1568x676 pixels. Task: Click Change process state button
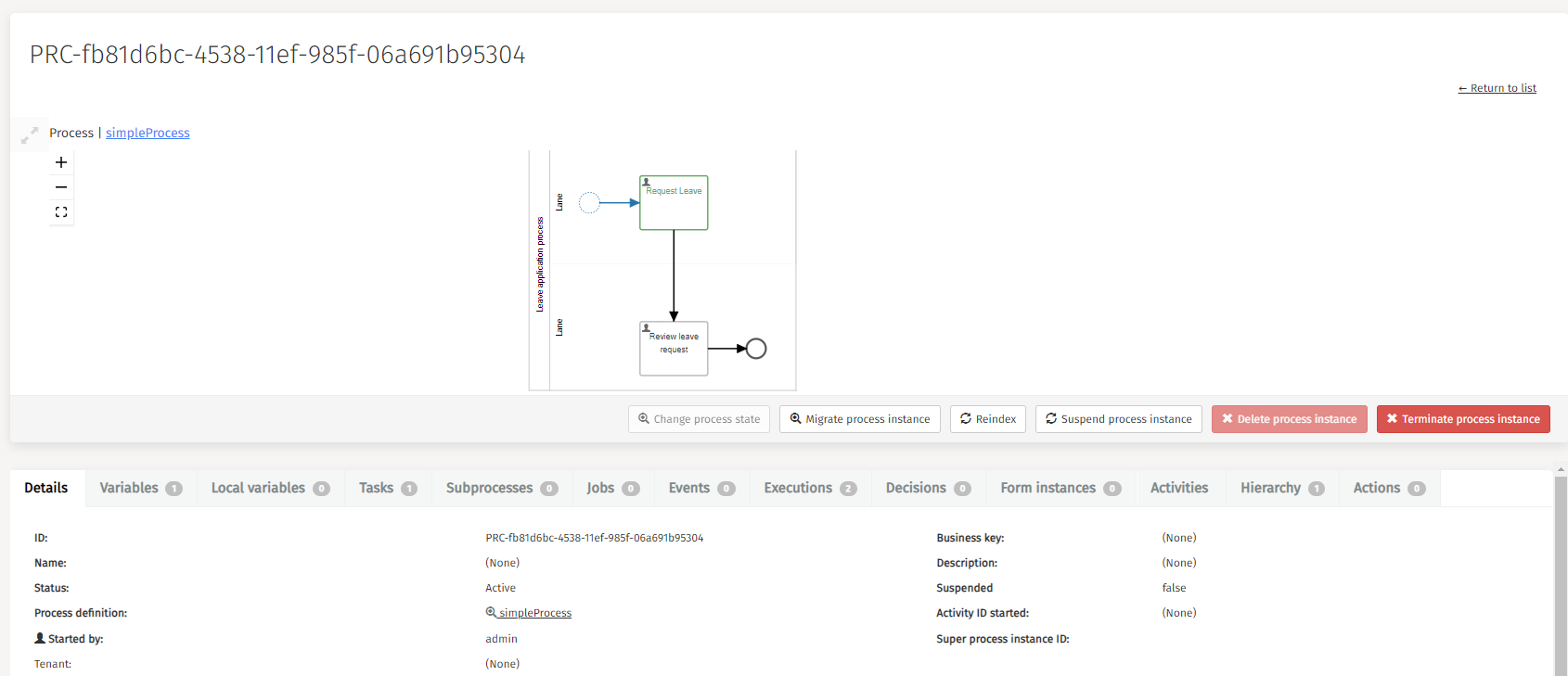[699, 419]
